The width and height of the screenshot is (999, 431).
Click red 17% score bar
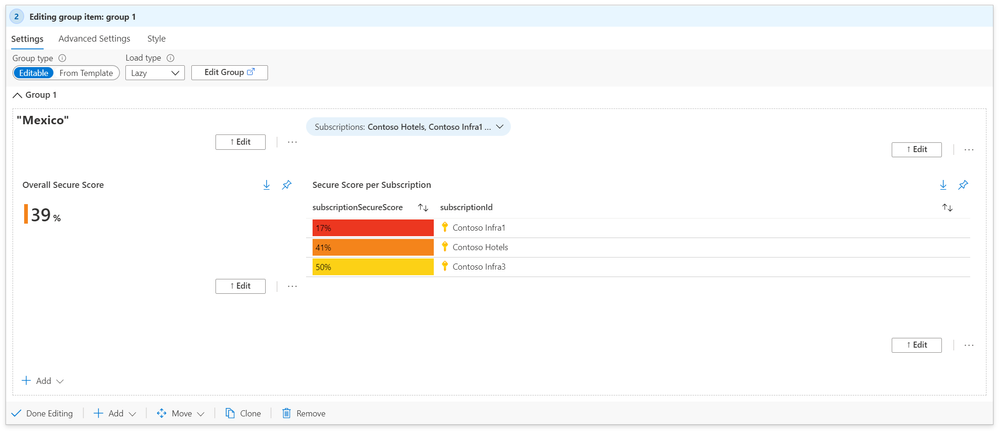(373, 228)
